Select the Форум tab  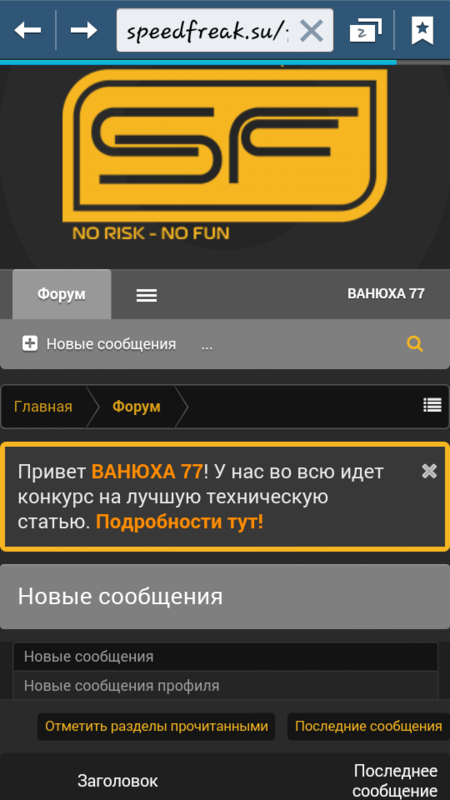click(x=61, y=294)
